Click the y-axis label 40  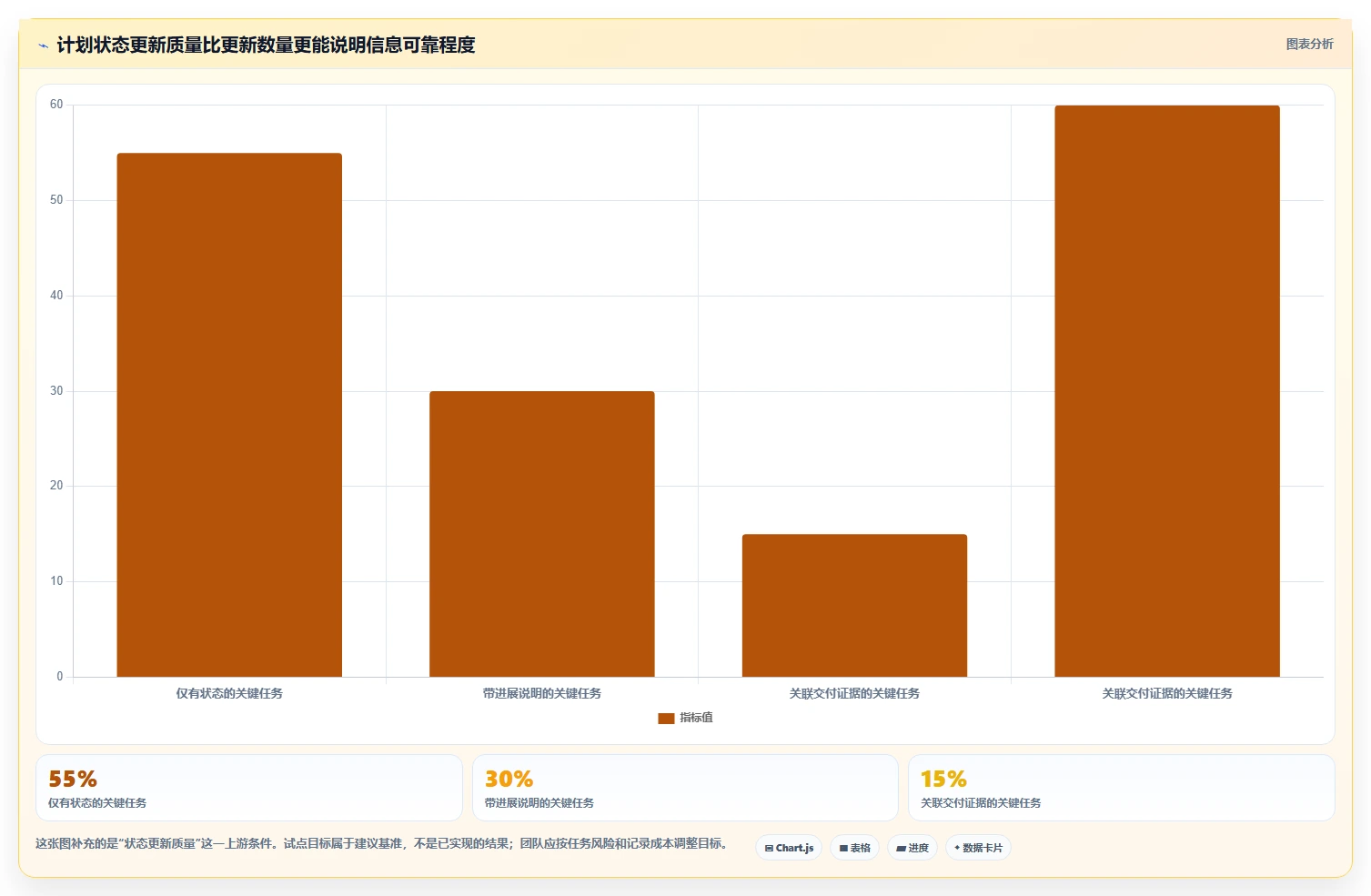coord(56,296)
